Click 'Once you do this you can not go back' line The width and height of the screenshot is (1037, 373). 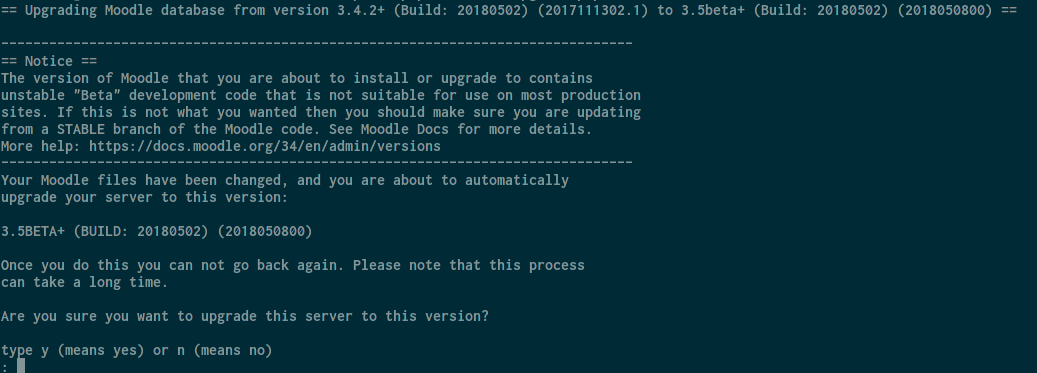pos(292,265)
